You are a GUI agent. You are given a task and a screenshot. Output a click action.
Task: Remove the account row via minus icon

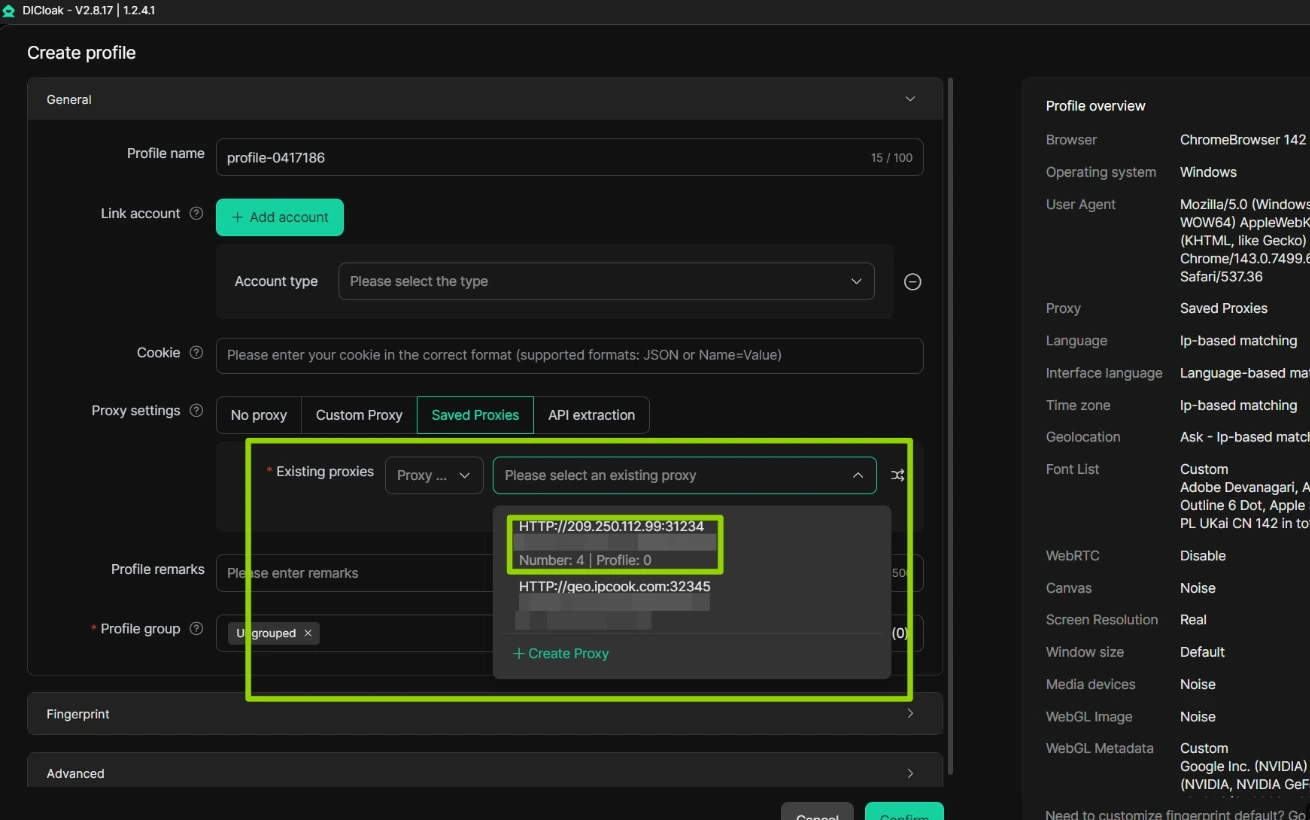pyautogui.click(x=912, y=281)
